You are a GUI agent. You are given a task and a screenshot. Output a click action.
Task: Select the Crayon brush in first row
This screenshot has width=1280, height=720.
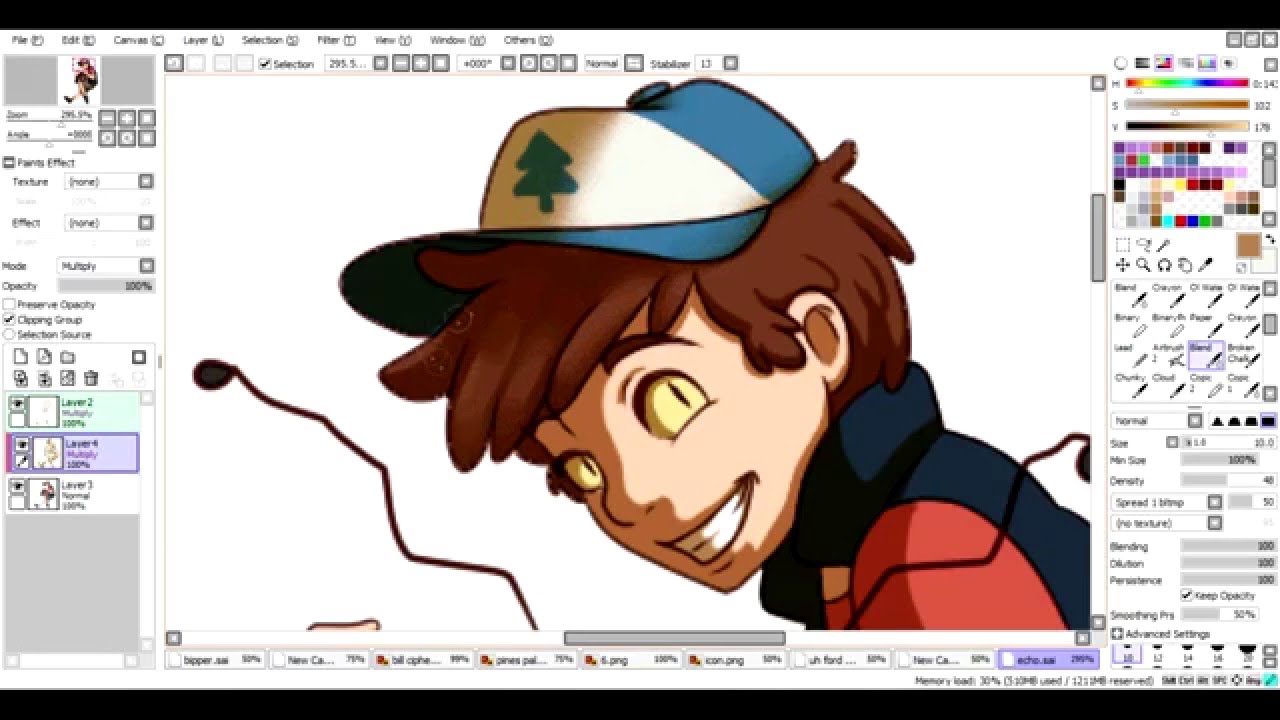pyautogui.click(x=1167, y=295)
